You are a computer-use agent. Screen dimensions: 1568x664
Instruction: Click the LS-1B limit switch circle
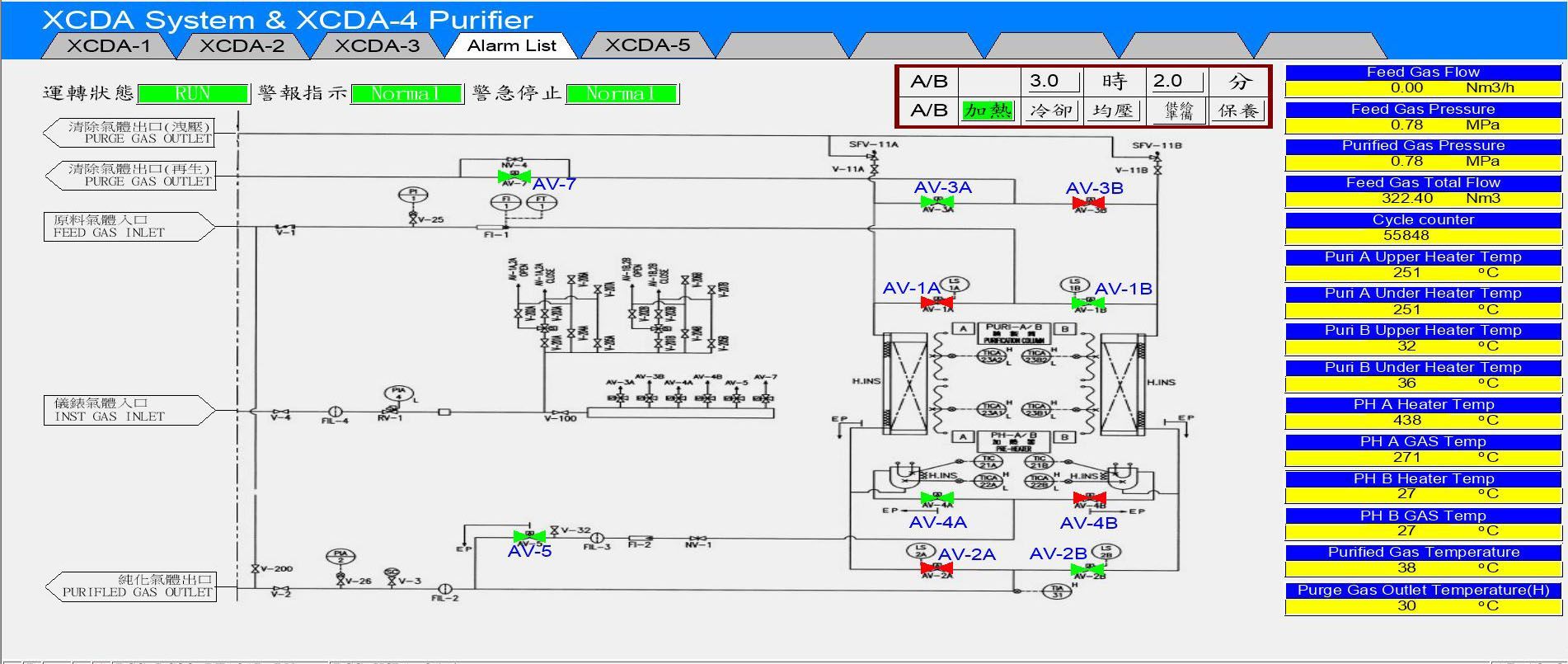point(1075,285)
